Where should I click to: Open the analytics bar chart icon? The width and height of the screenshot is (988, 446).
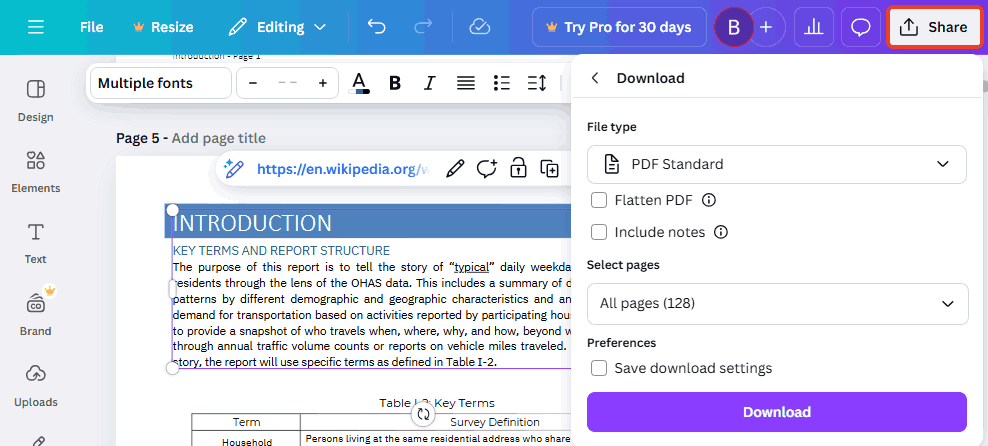[x=815, y=27]
